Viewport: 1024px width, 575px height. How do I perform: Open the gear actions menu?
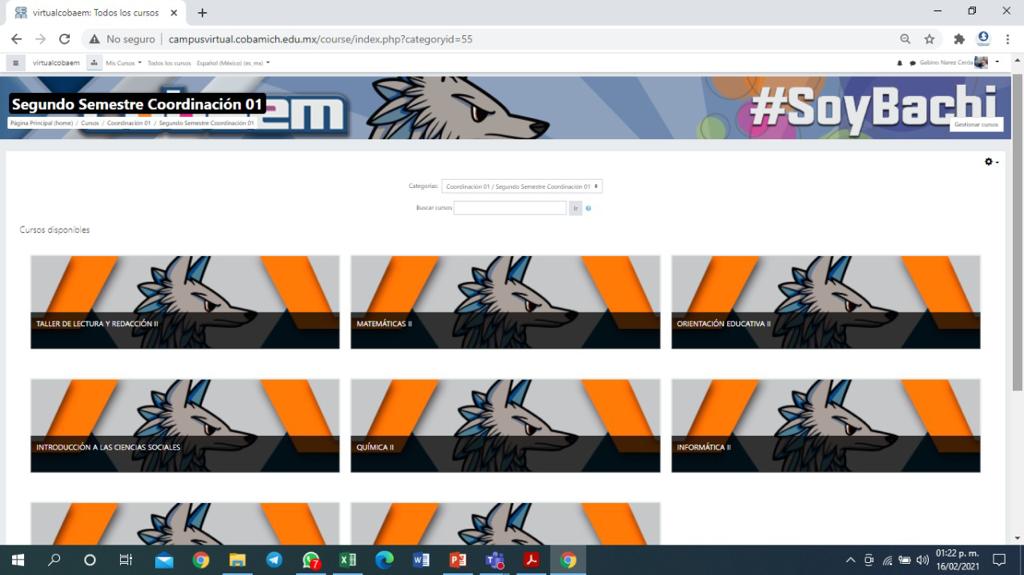tap(990, 162)
